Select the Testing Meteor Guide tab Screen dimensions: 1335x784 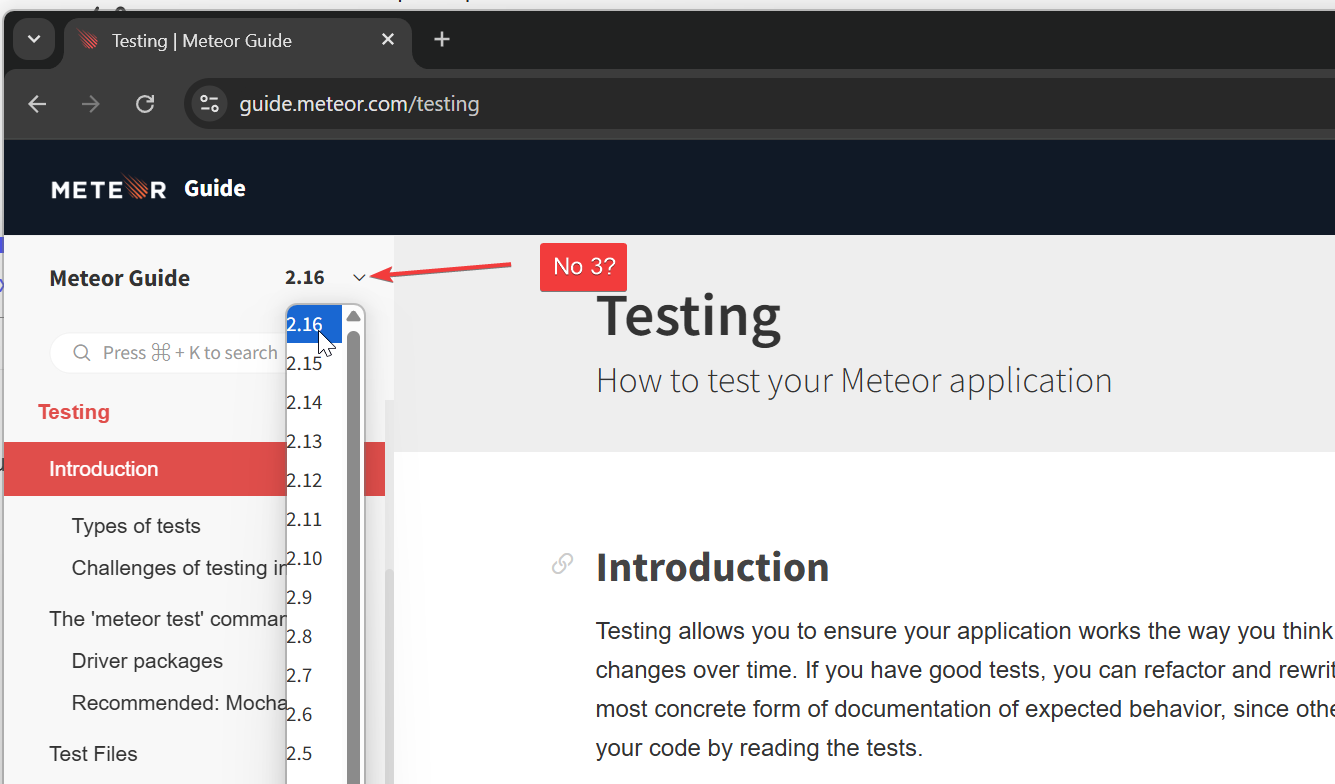[x=237, y=41]
